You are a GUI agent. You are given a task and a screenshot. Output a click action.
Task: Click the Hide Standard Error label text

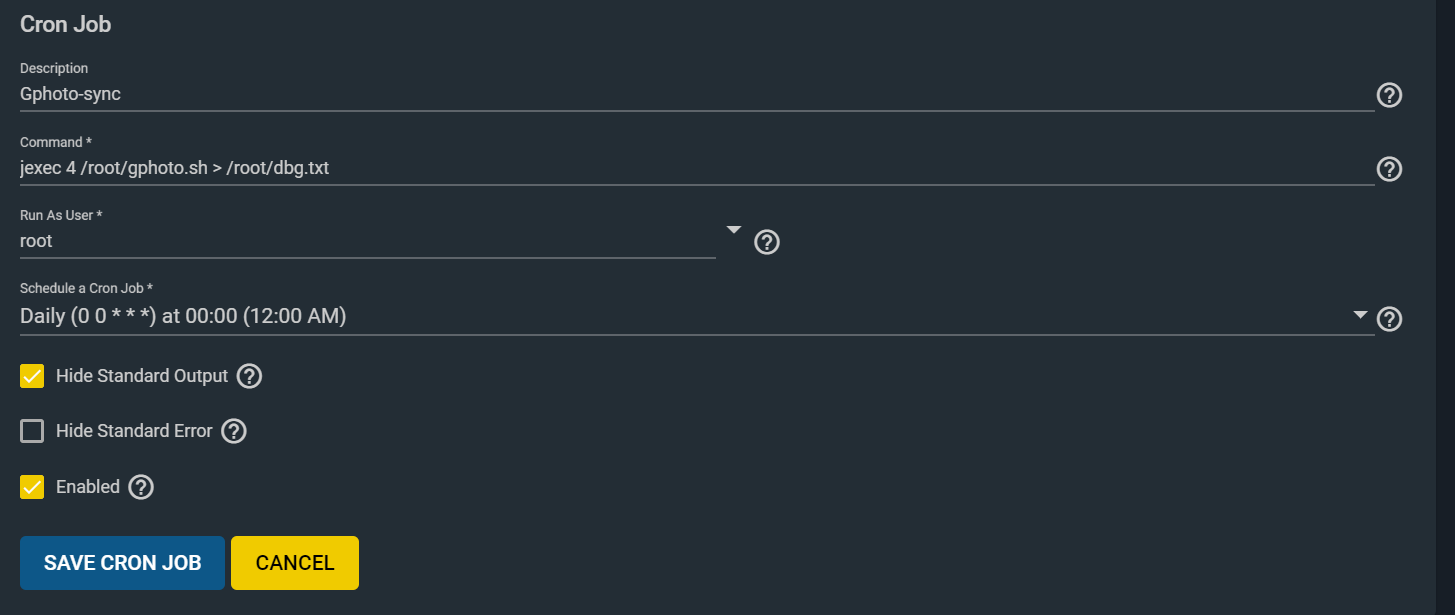(134, 431)
